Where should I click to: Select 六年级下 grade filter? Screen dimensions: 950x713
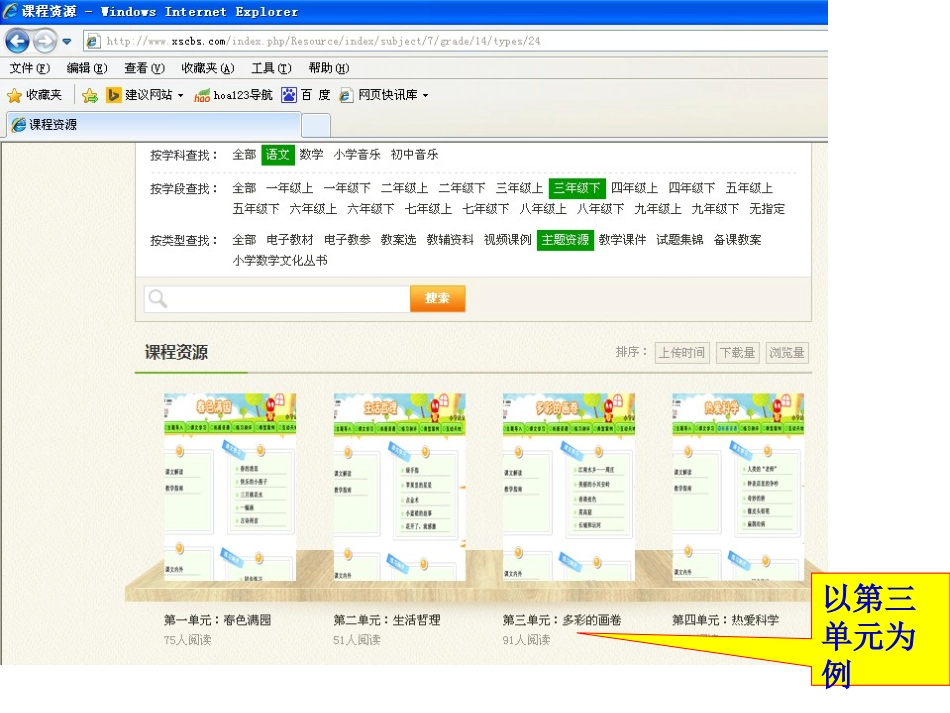(x=371, y=209)
